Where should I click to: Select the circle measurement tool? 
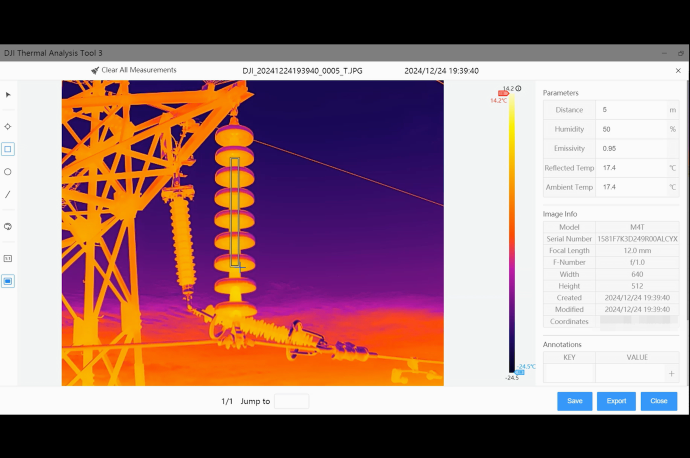click(x=8, y=172)
